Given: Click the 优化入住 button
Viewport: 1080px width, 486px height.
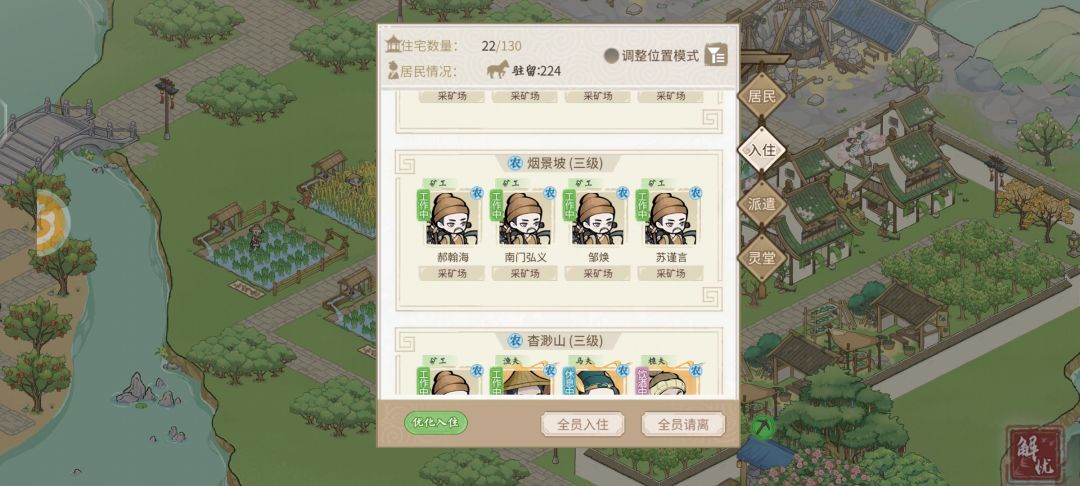Looking at the screenshot, I should pos(436,423).
